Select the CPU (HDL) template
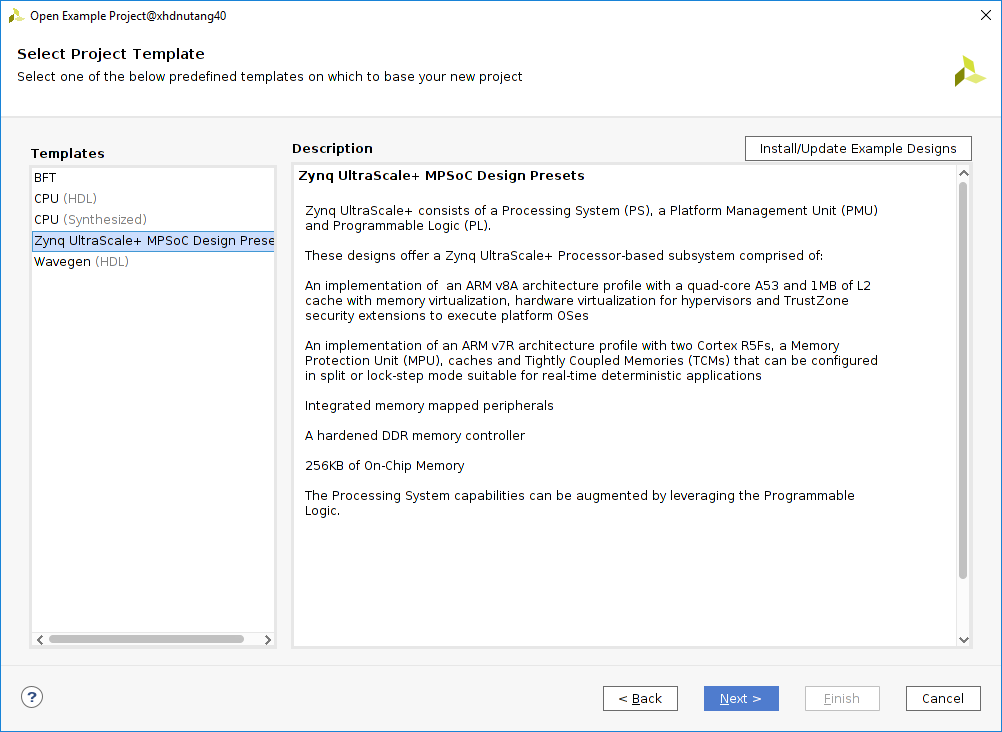Viewport: 1002px width, 732px height. click(x=65, y=198)
